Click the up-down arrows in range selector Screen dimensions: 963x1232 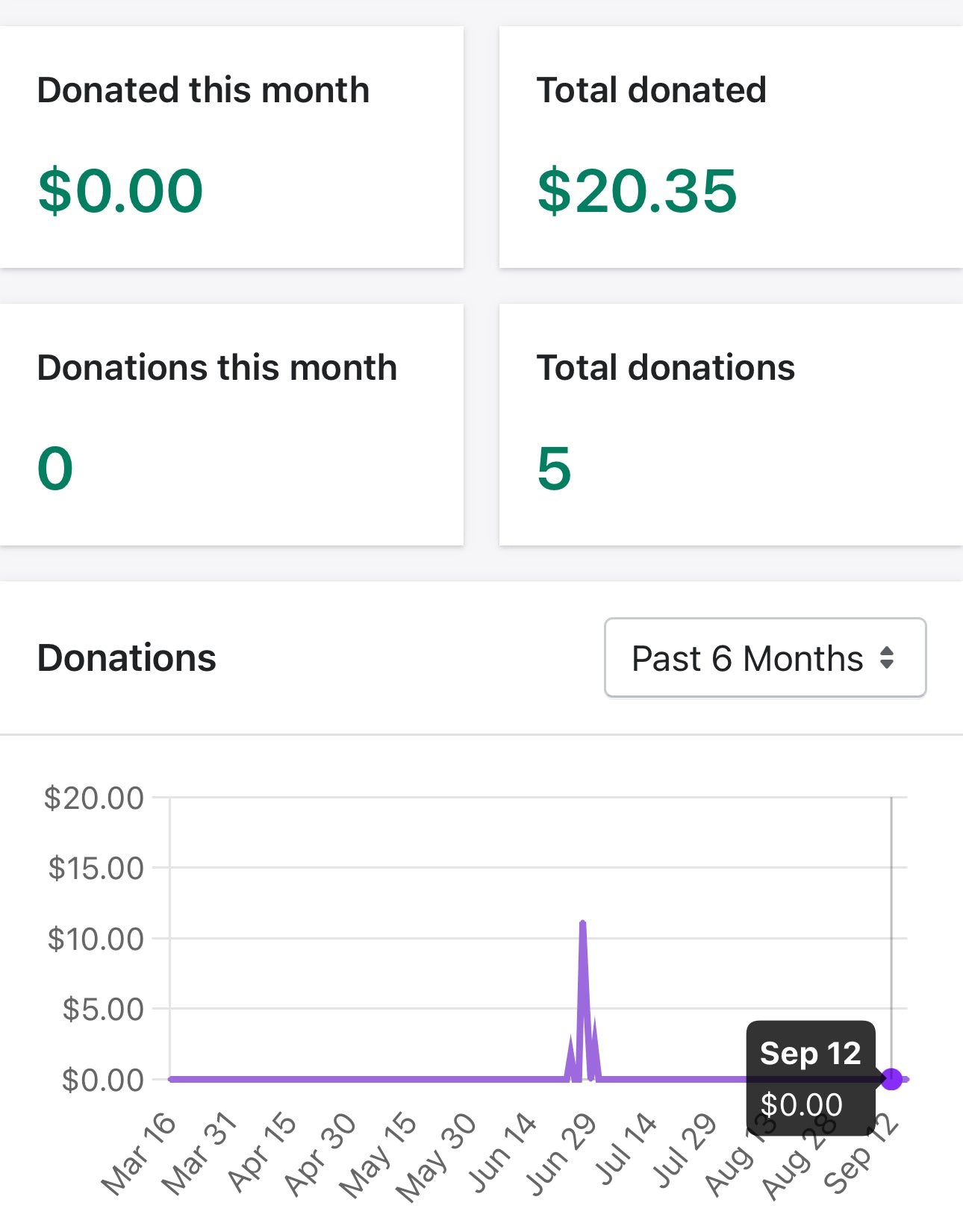point(886,657)
